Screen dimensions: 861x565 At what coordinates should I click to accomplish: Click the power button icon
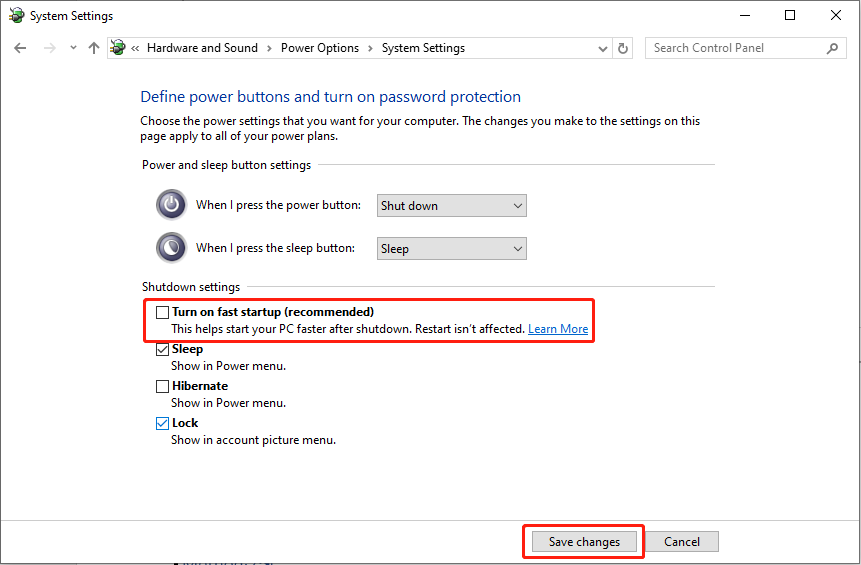tap(171, 205)
